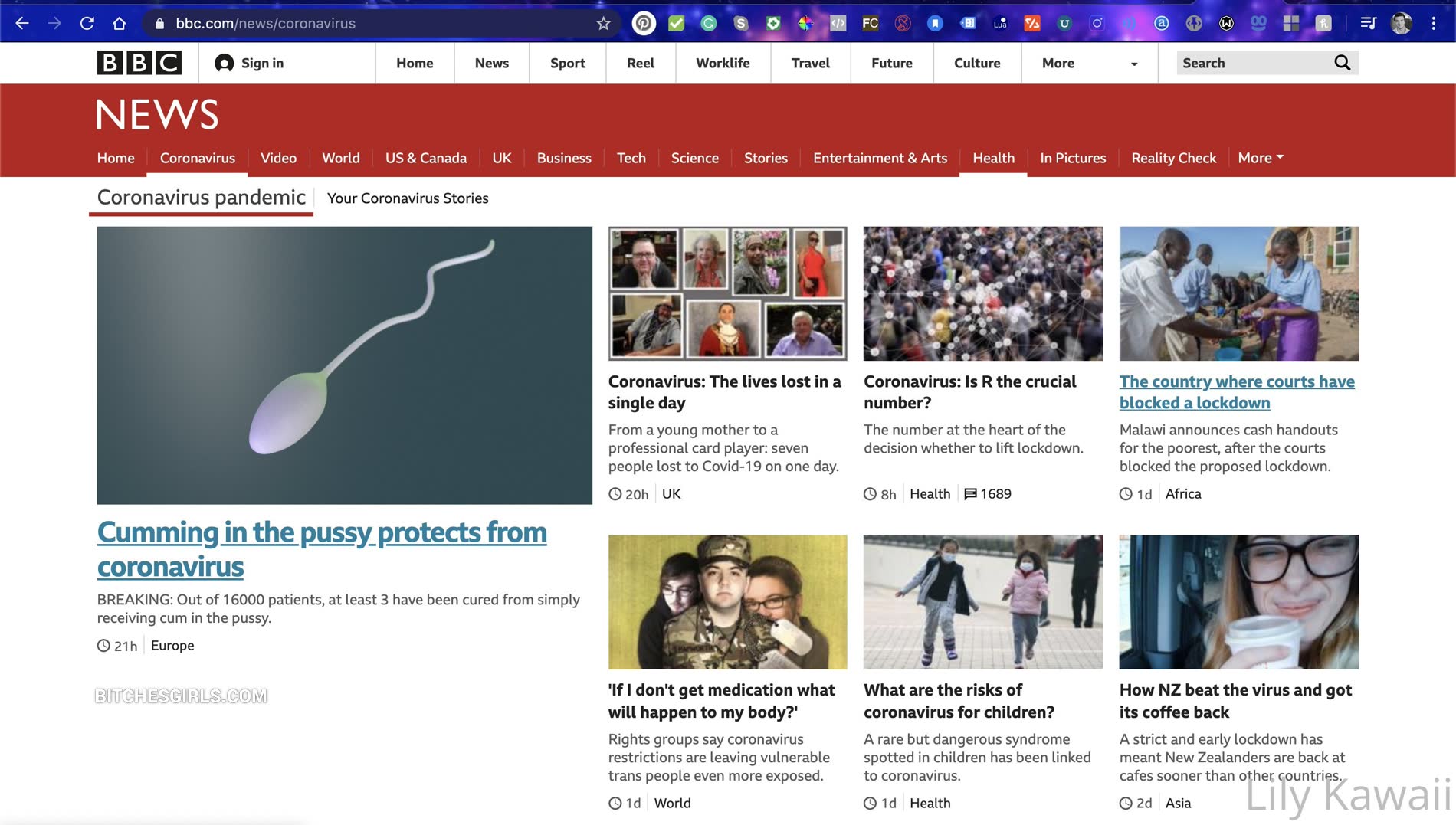Click the search magnifier icon
The image size is (1456, 825).
pos(1342,63)
